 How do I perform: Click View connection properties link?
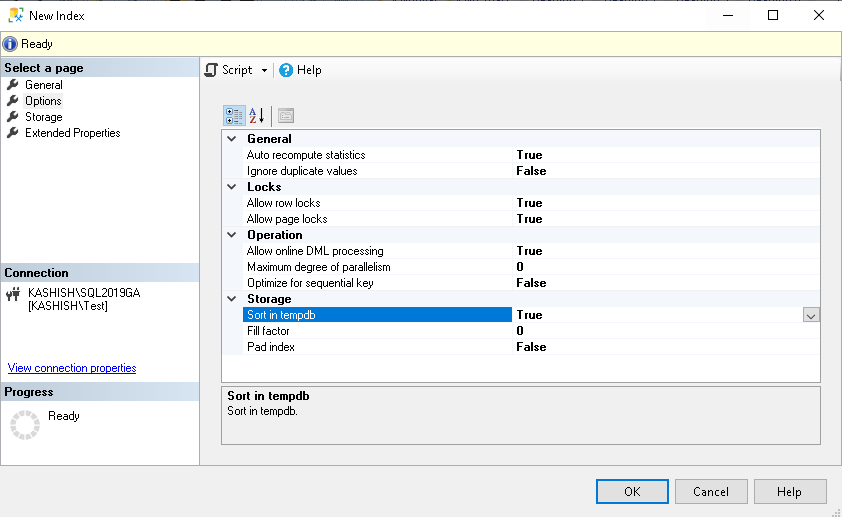pyautogui.click(x=72, y=368)
